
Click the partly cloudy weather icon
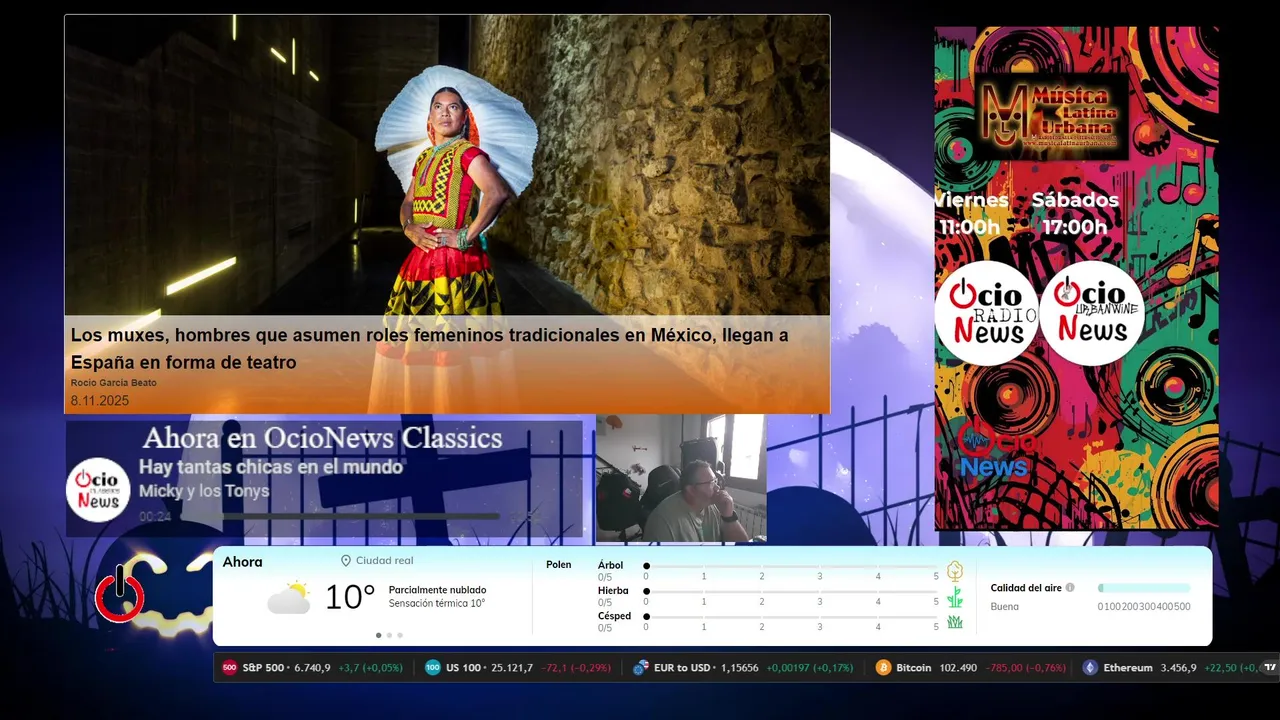[289, 597]
